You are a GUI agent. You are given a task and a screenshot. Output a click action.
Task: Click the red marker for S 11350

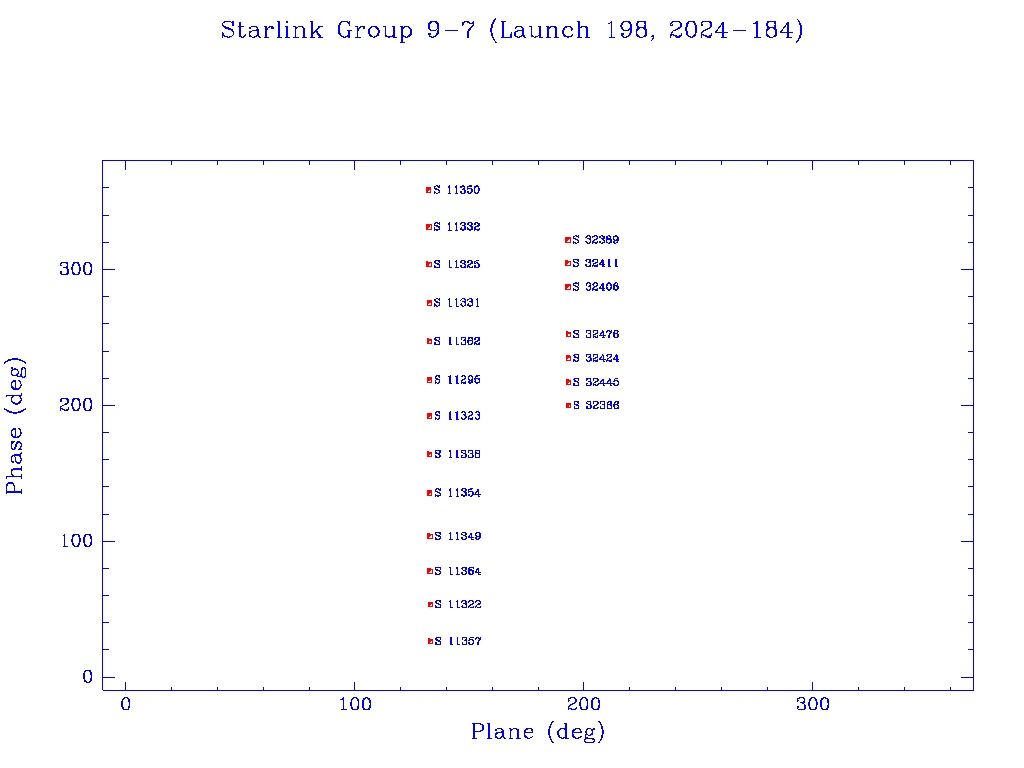point(428,190)
